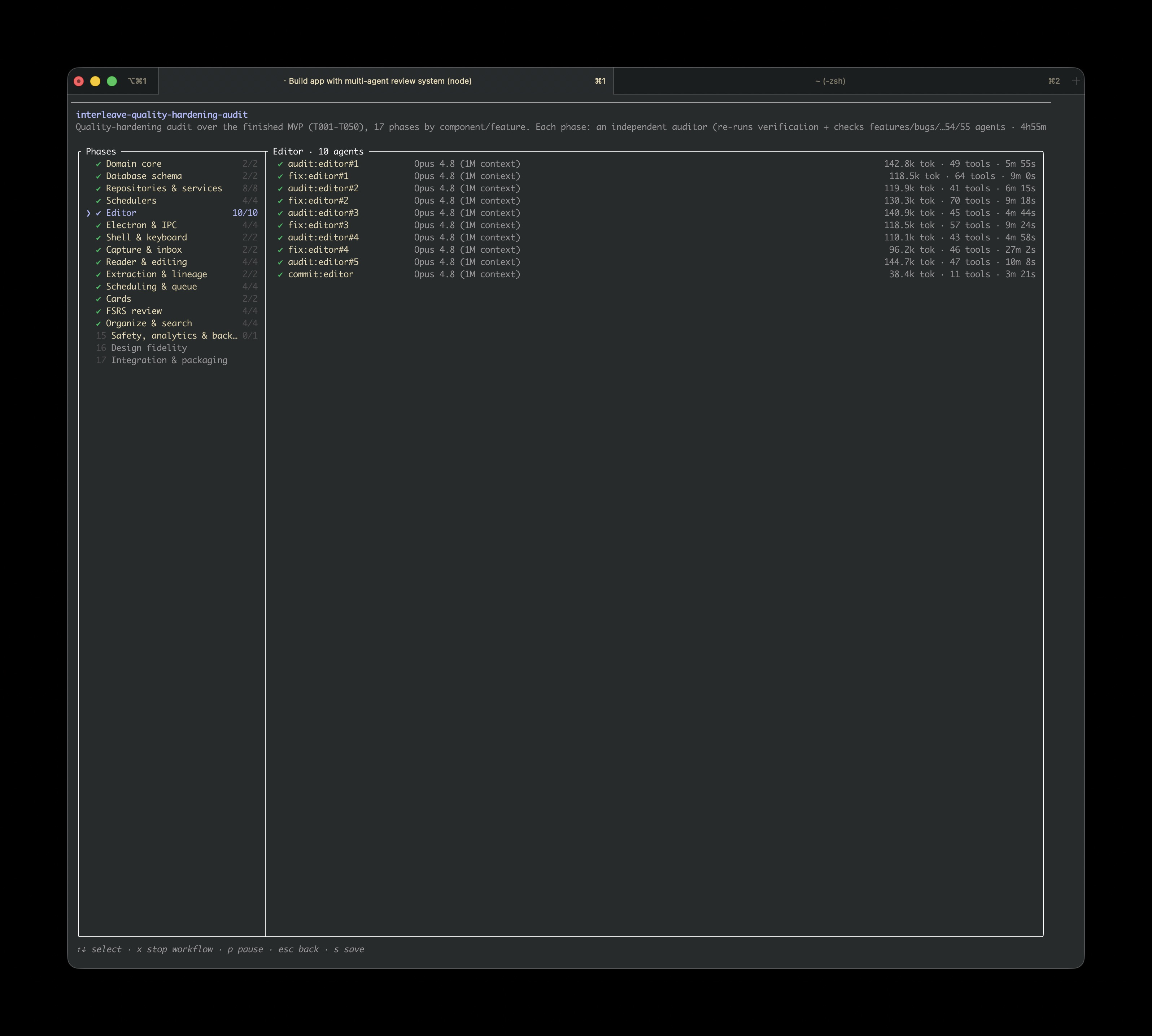Click the checkmark icon beside Domain core
The image size is (1152, 1036).
(x=99, y=164)
